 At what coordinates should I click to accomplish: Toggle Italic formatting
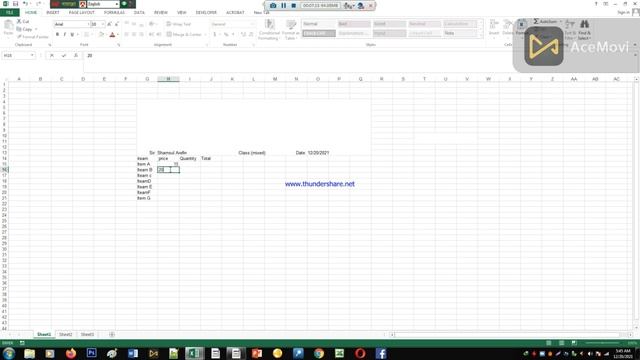[x=64, y=35]
